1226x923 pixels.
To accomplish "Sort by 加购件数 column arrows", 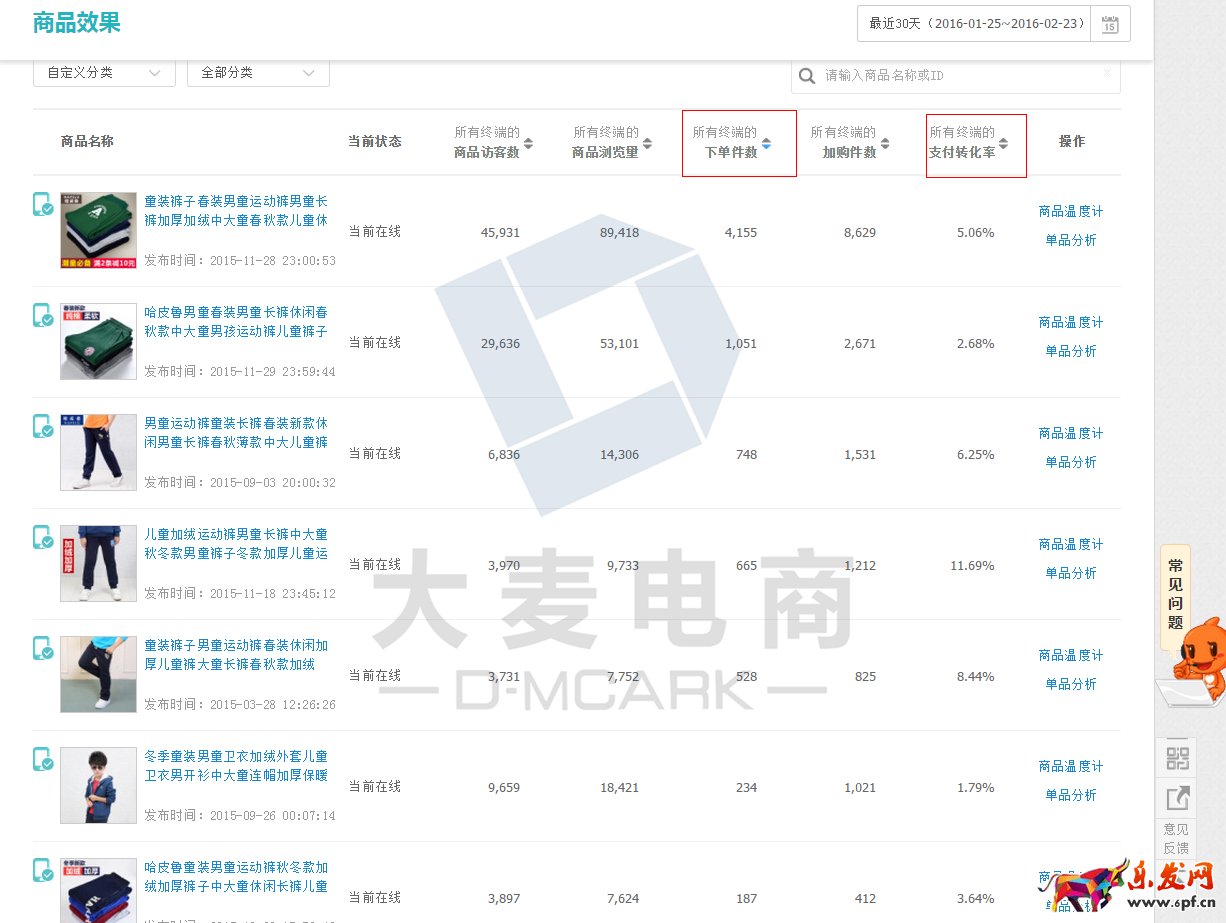I will click(885, 143).
